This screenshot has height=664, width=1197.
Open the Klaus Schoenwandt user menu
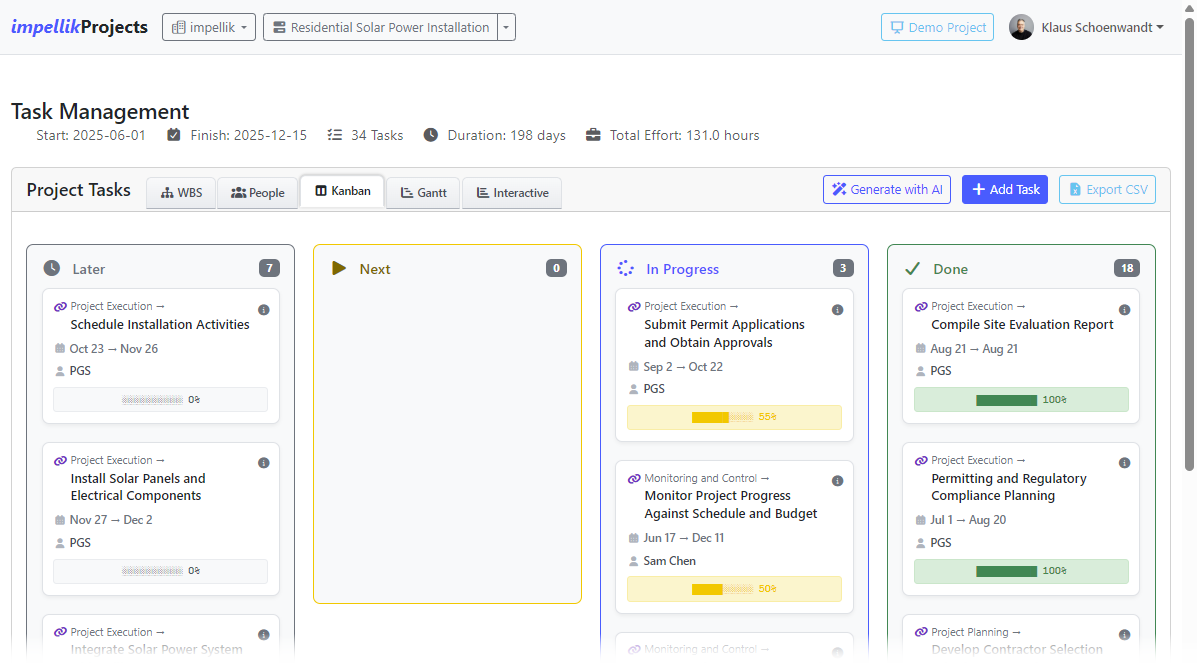tap(1102, 27)
